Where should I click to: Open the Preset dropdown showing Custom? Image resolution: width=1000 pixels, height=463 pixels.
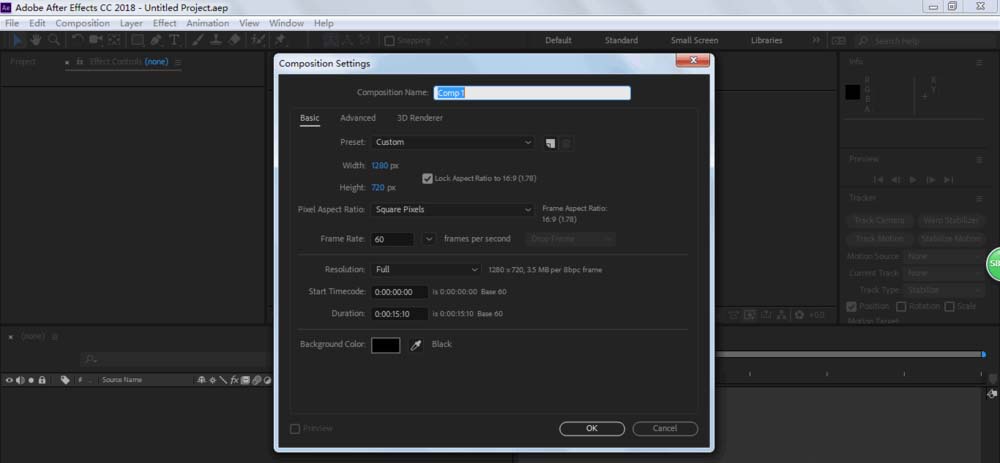click(x=453, y=142)
